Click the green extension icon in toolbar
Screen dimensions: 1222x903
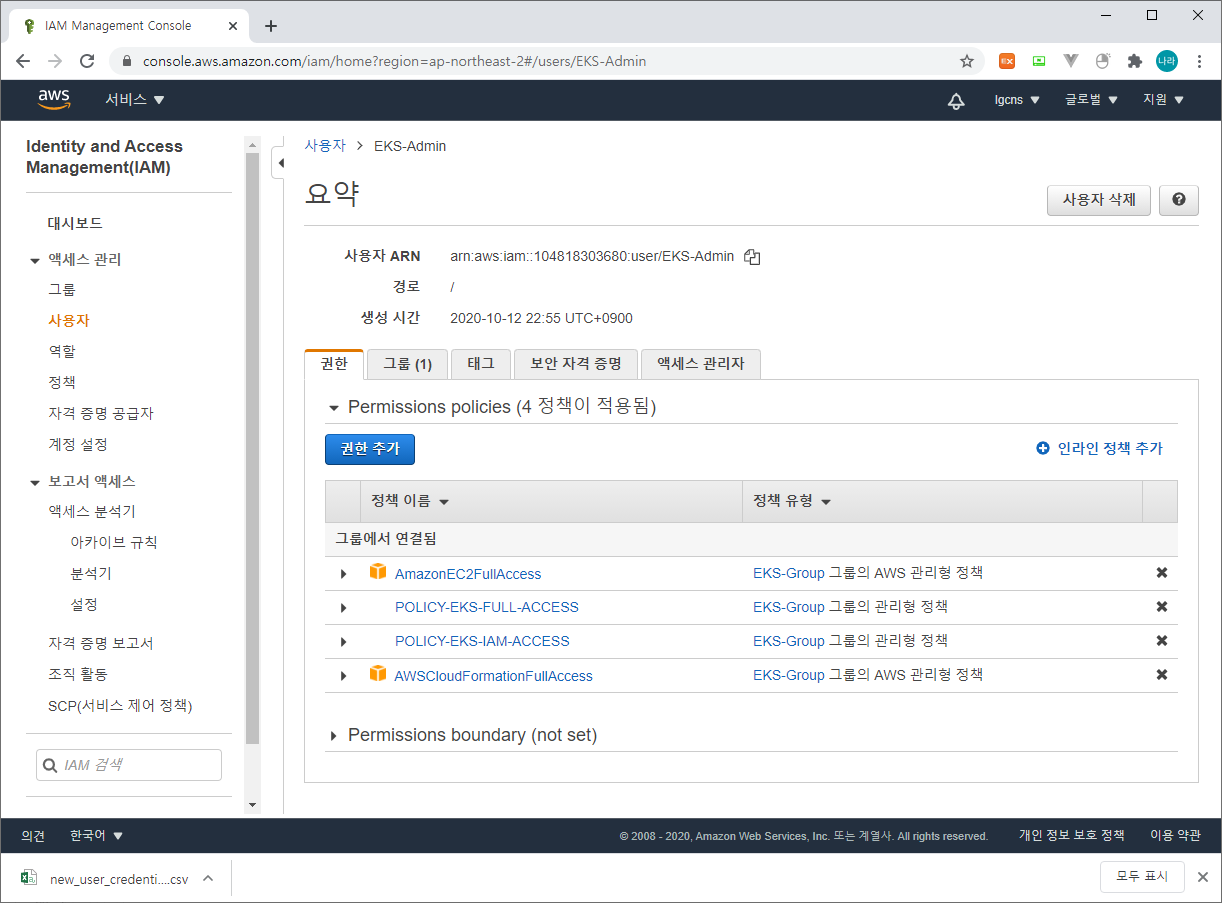coord(1039,61)
